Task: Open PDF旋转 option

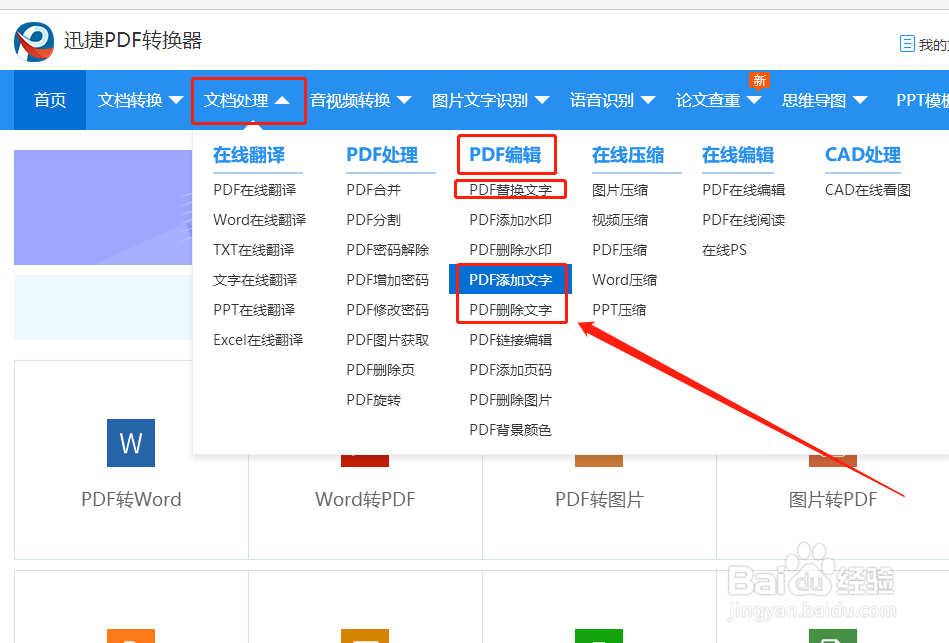Action: (x=373, y=400)
